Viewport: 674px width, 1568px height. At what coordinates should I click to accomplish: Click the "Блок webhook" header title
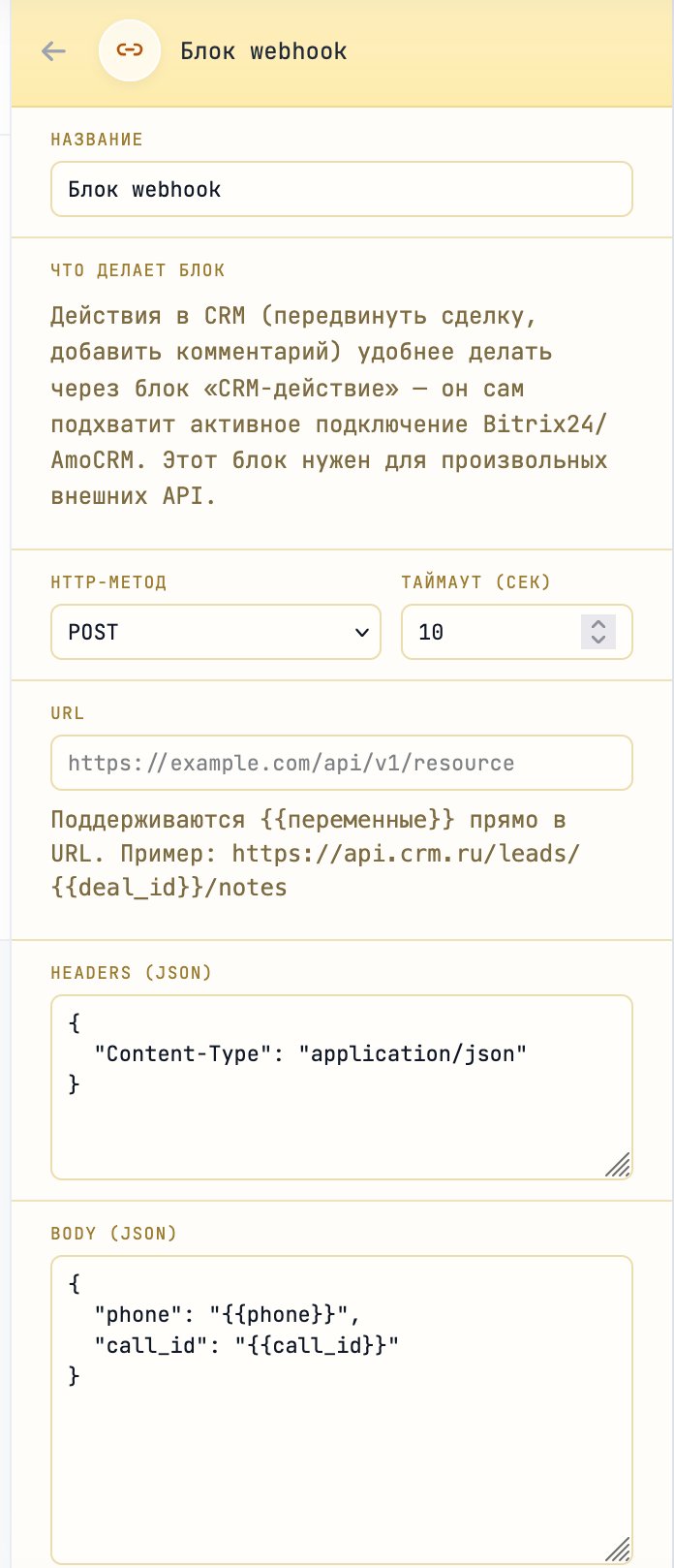click(263, 51)
